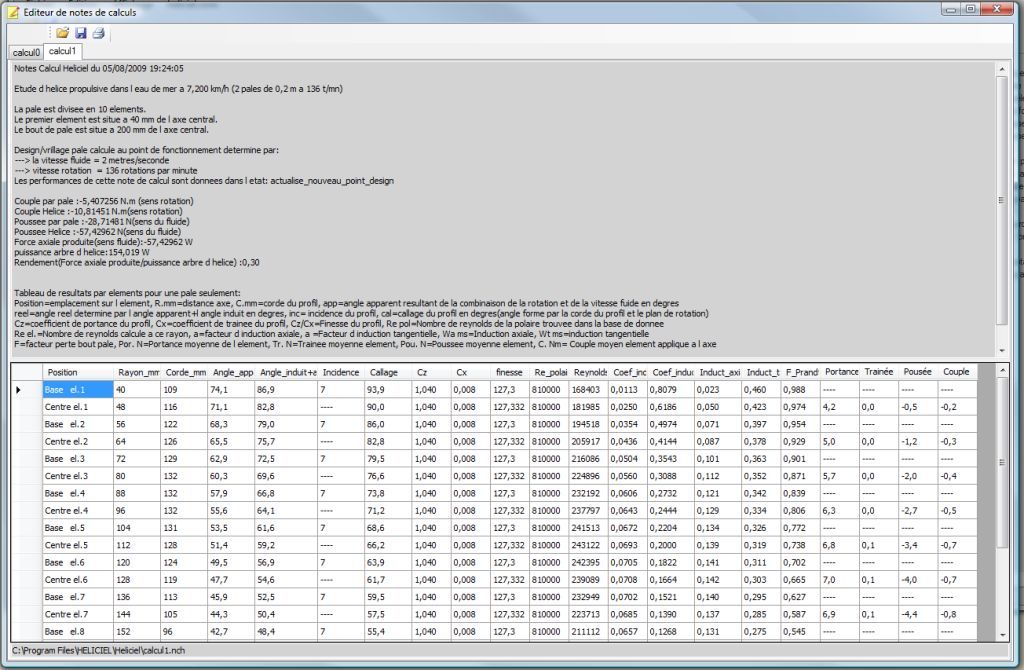
Task: Click the Reynolds column header
Action: tap(589, 372)
